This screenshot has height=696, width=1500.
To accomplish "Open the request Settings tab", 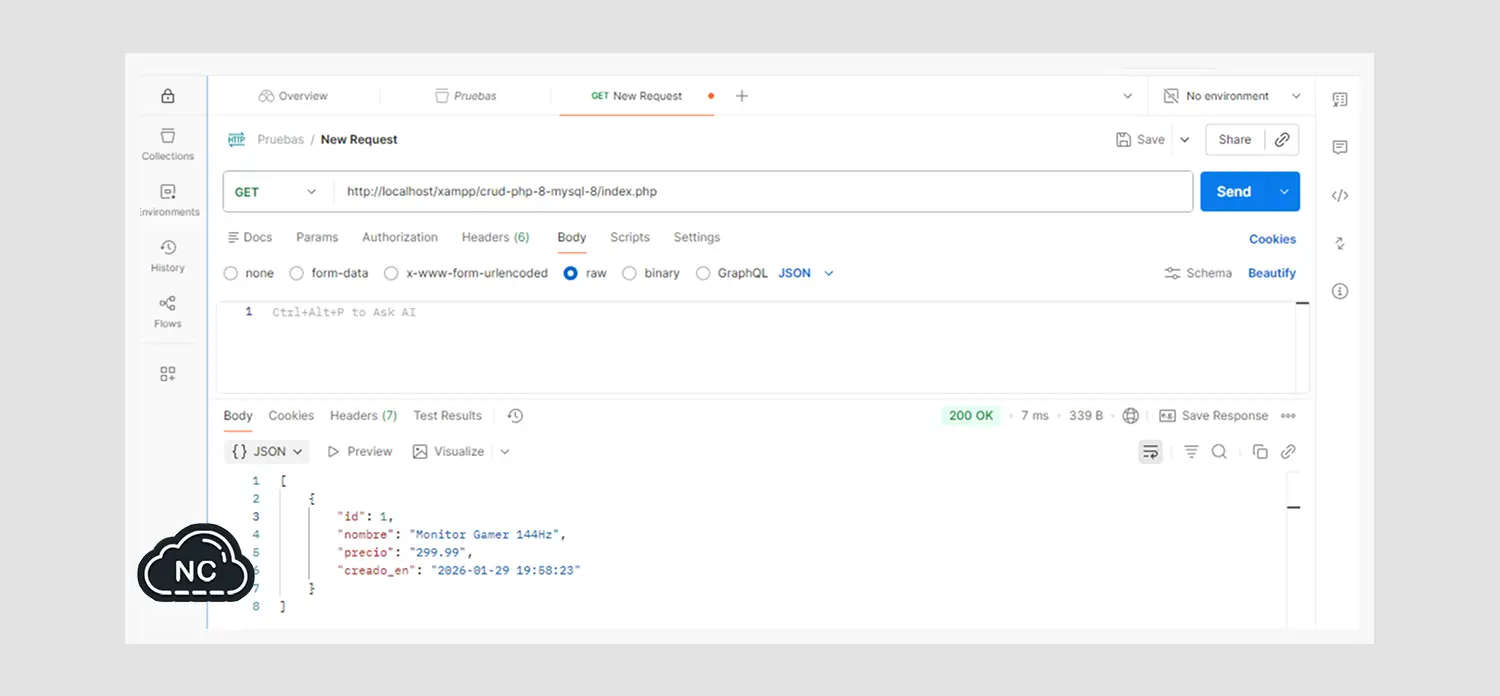I will pos(697,237).
